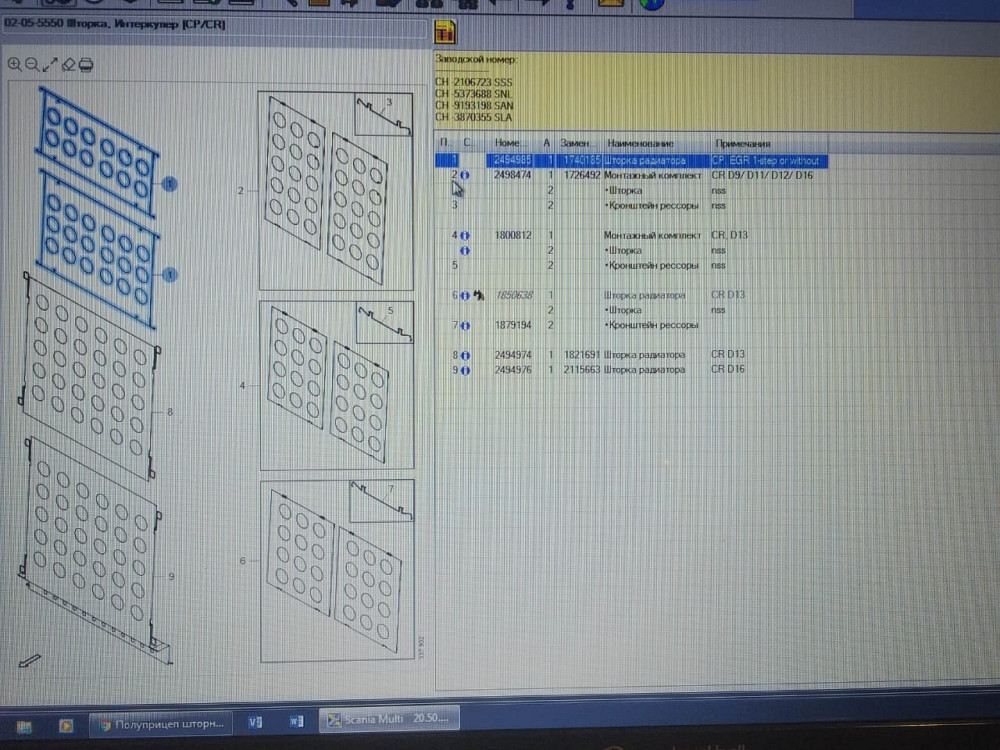Image resolution: width=1000 pixels, height=750 pixels.
Task: Click the zoom in magnifier icon
Action: (x=15, y=65)
